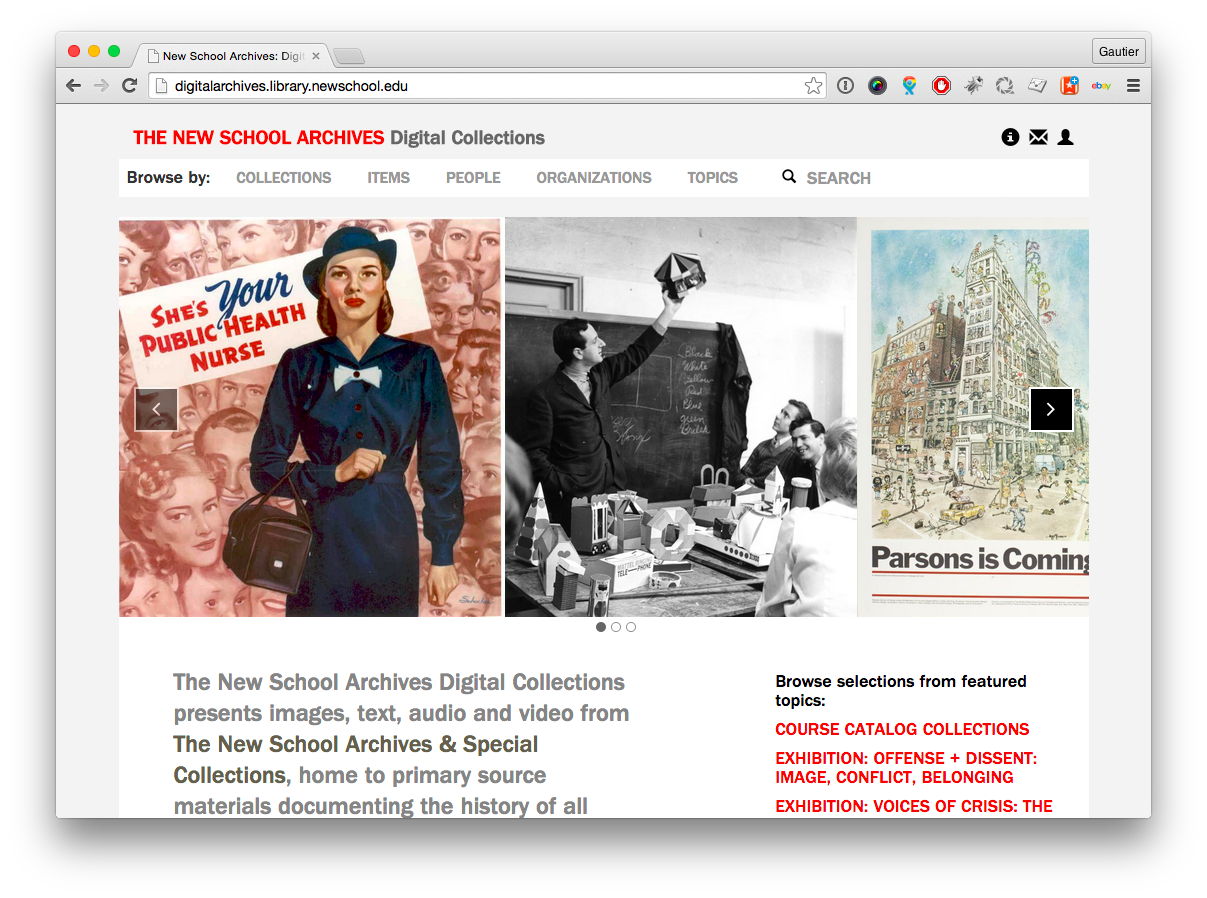Browse by Topics
Viewport: 1207px width, 898px height.
pyautogui.click(x=712, y=178)
